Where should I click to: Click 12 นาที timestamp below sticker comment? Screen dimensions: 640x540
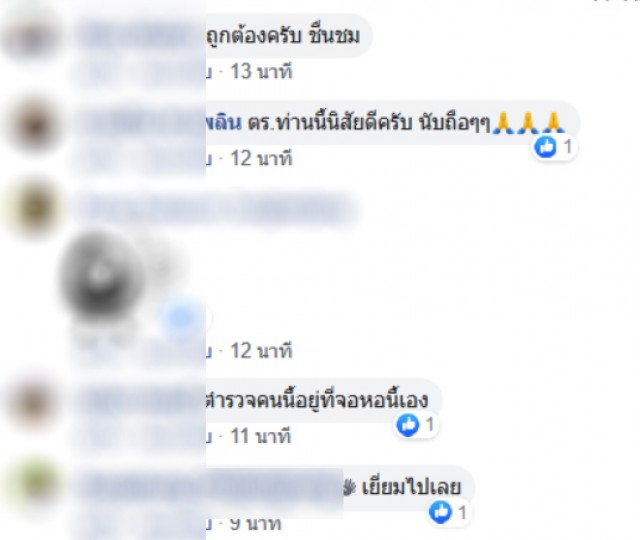pos(262,351)
